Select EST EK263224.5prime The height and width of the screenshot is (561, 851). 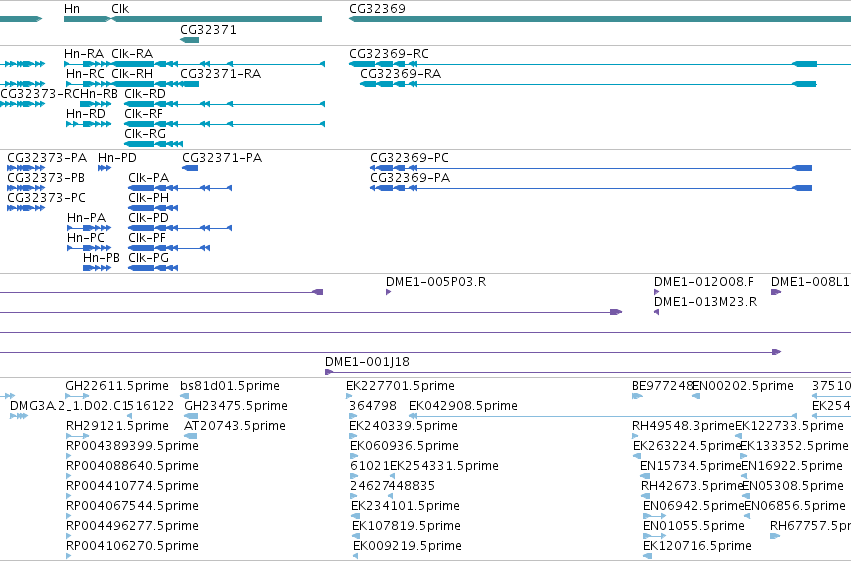tap(687, 447)
